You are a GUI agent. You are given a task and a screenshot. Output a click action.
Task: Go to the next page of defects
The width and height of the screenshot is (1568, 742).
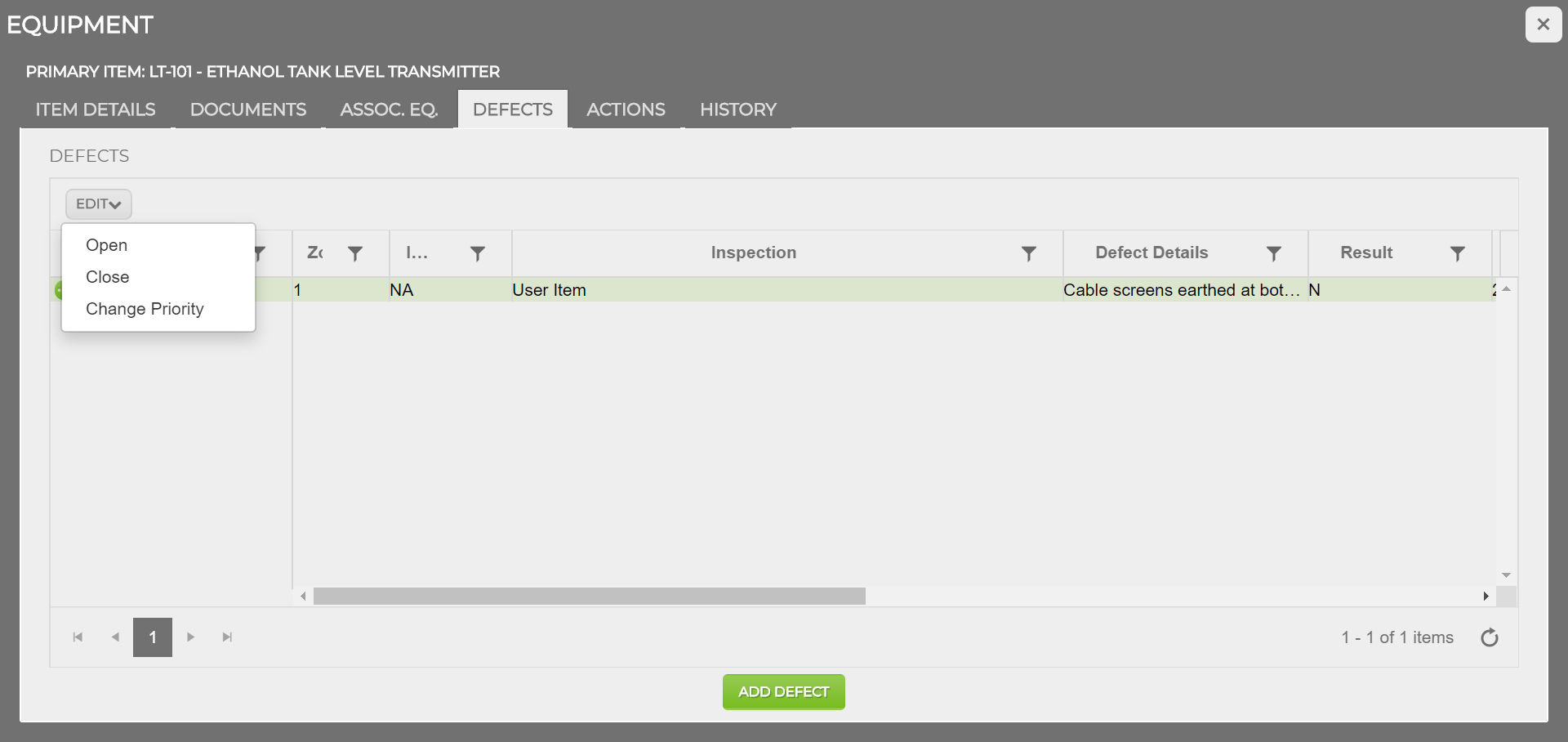point(190,637)
